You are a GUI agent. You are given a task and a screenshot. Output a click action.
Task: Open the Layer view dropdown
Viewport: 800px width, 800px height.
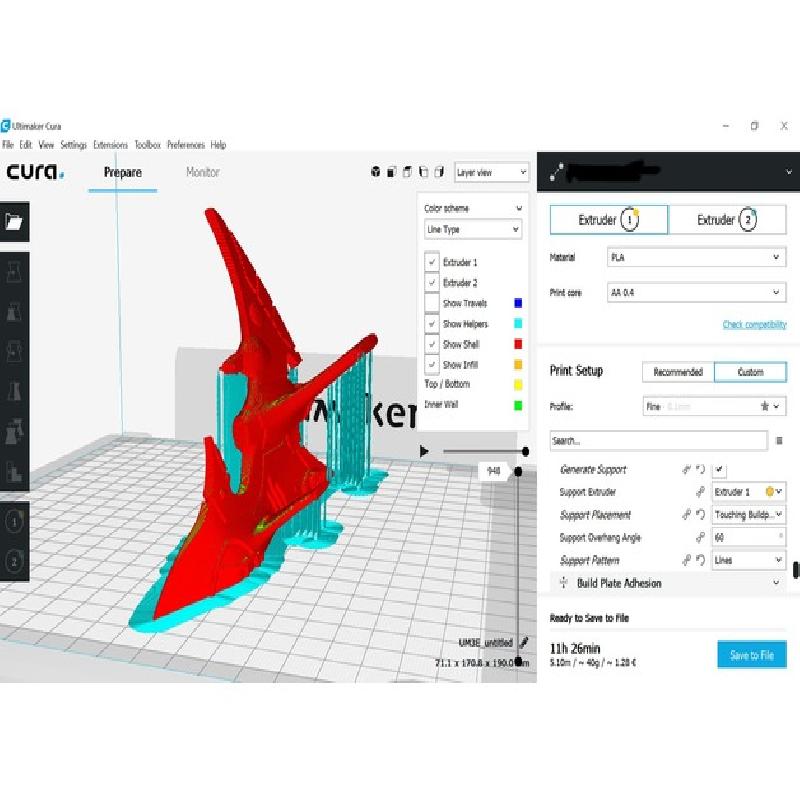point(491,172)
